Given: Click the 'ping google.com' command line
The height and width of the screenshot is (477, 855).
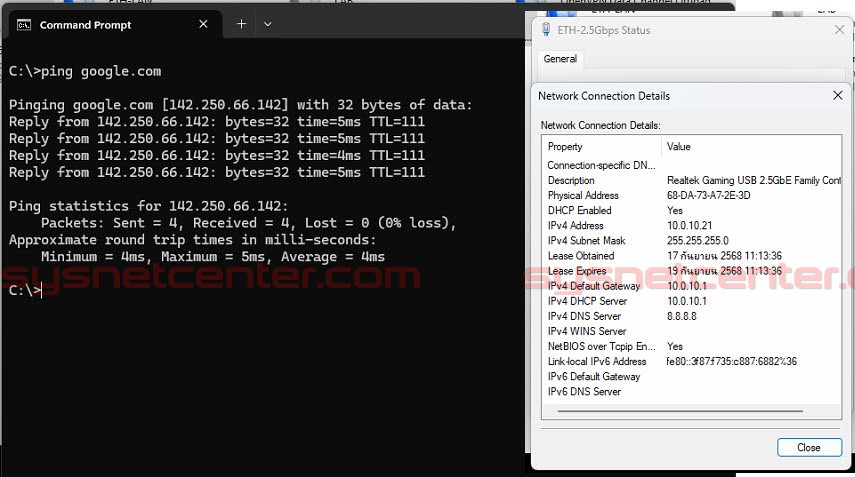Looking at the screenshot, I should [85, 71].
